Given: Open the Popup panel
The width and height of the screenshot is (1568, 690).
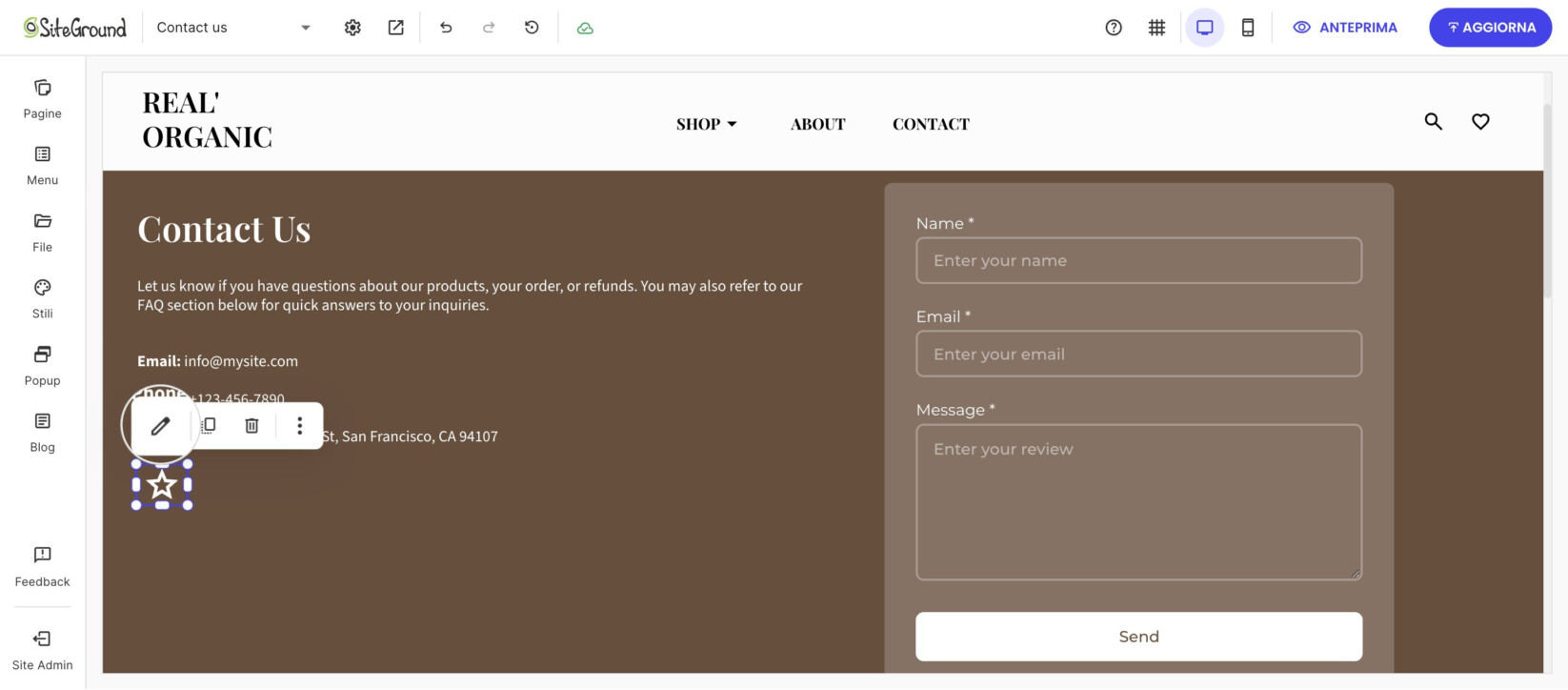Looking at the screenshot, I should point(42,366).
